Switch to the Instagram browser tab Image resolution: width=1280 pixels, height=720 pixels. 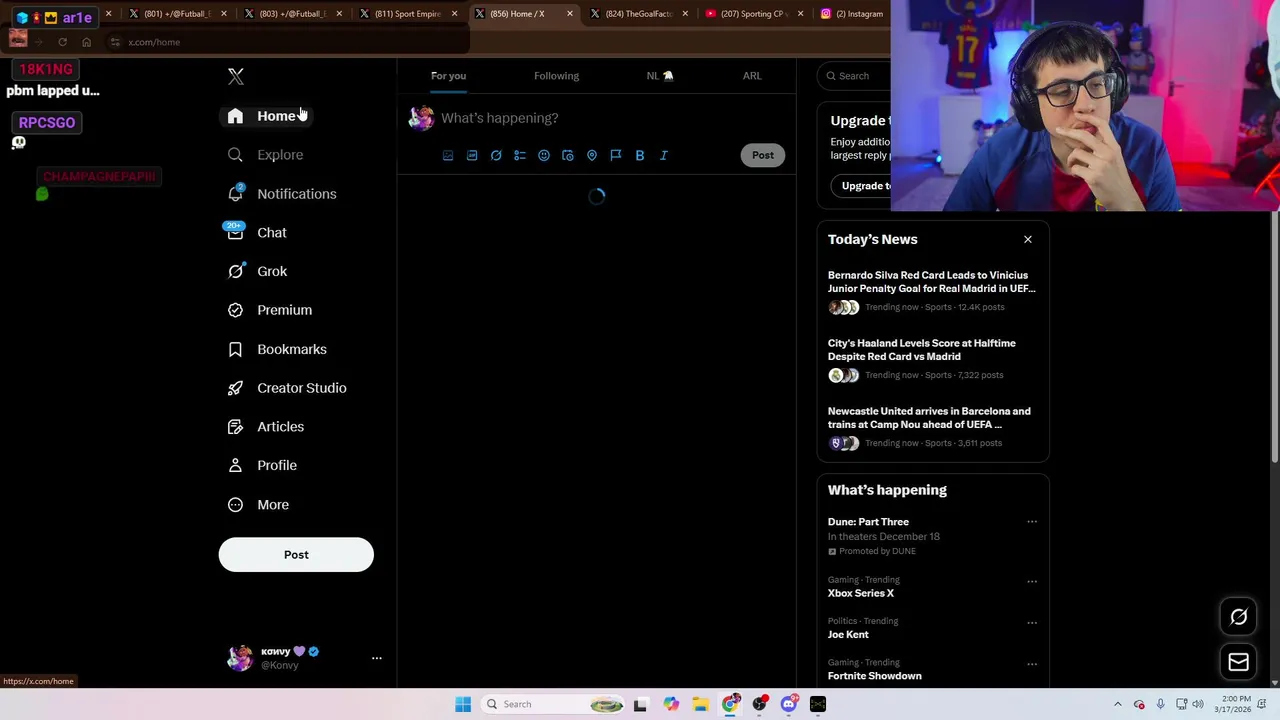tap(852, 14)
